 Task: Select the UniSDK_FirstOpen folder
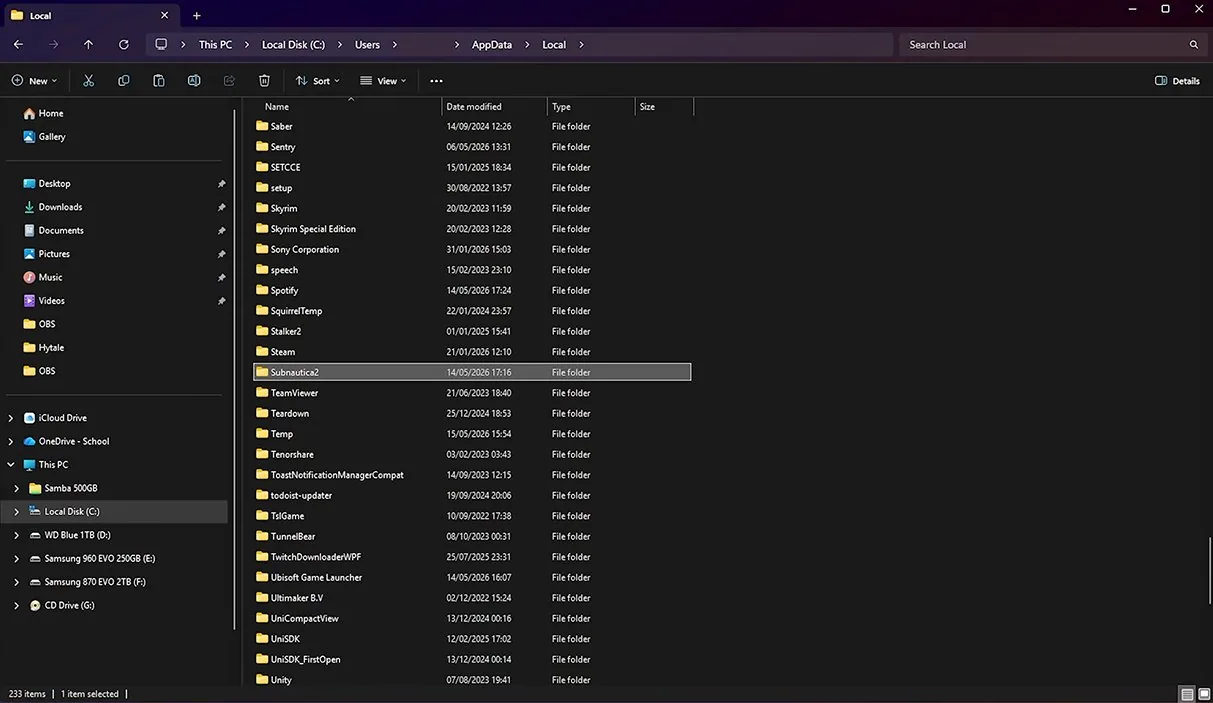pyautogui.click(x=472, y=659)
